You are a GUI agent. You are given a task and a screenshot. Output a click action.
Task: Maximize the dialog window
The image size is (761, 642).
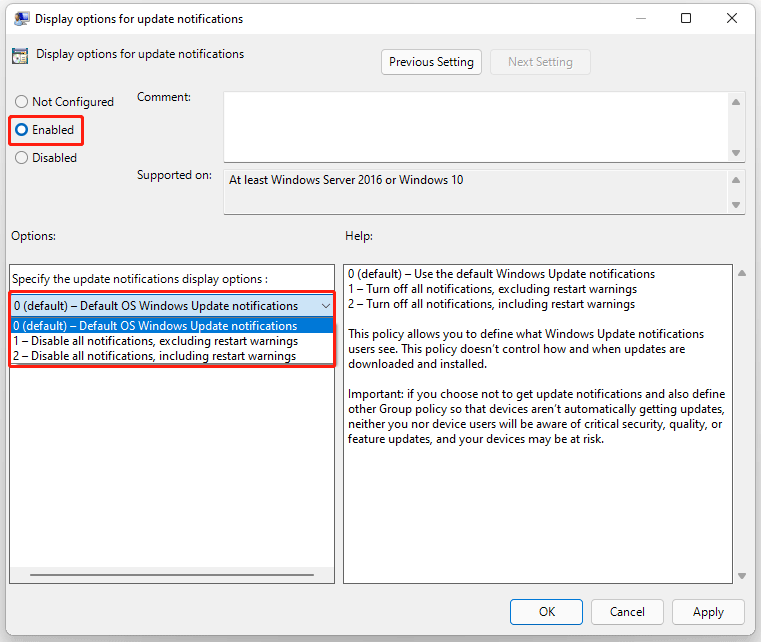click(x=686, y=18)
